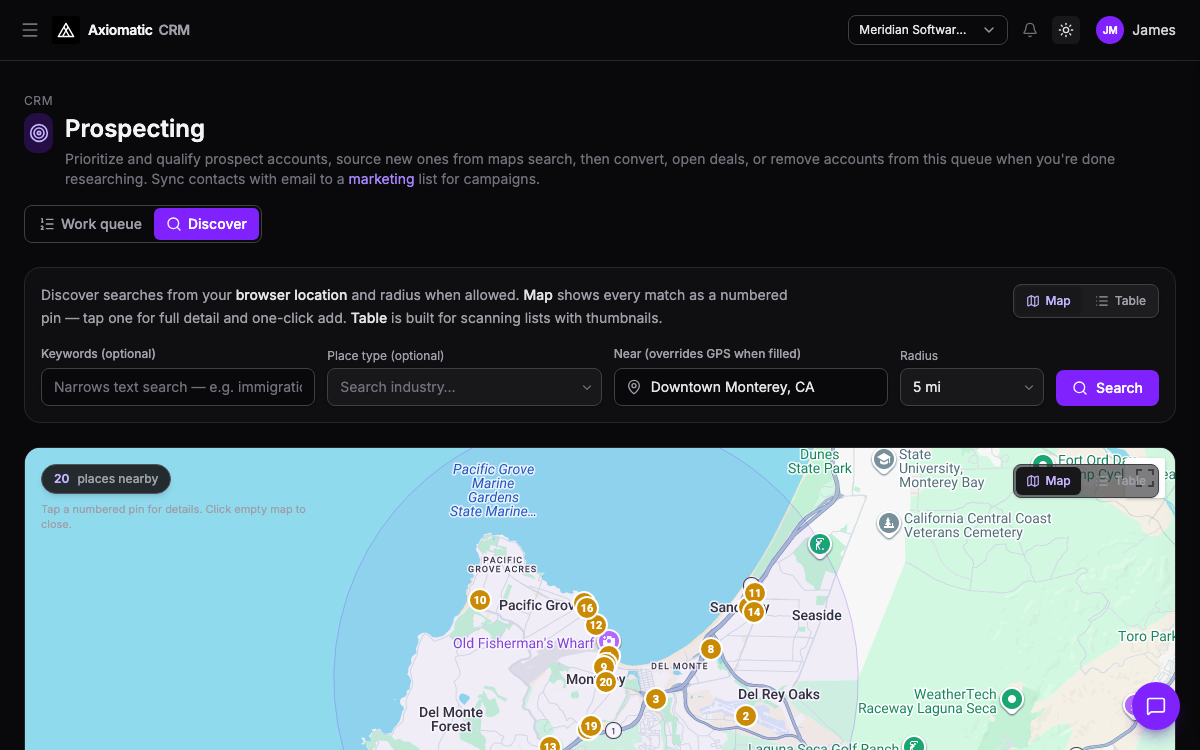Click the Pacific Grove Marine Gardens label
This screenshot has height=750, width=1200.
click(x=494, y=490)
